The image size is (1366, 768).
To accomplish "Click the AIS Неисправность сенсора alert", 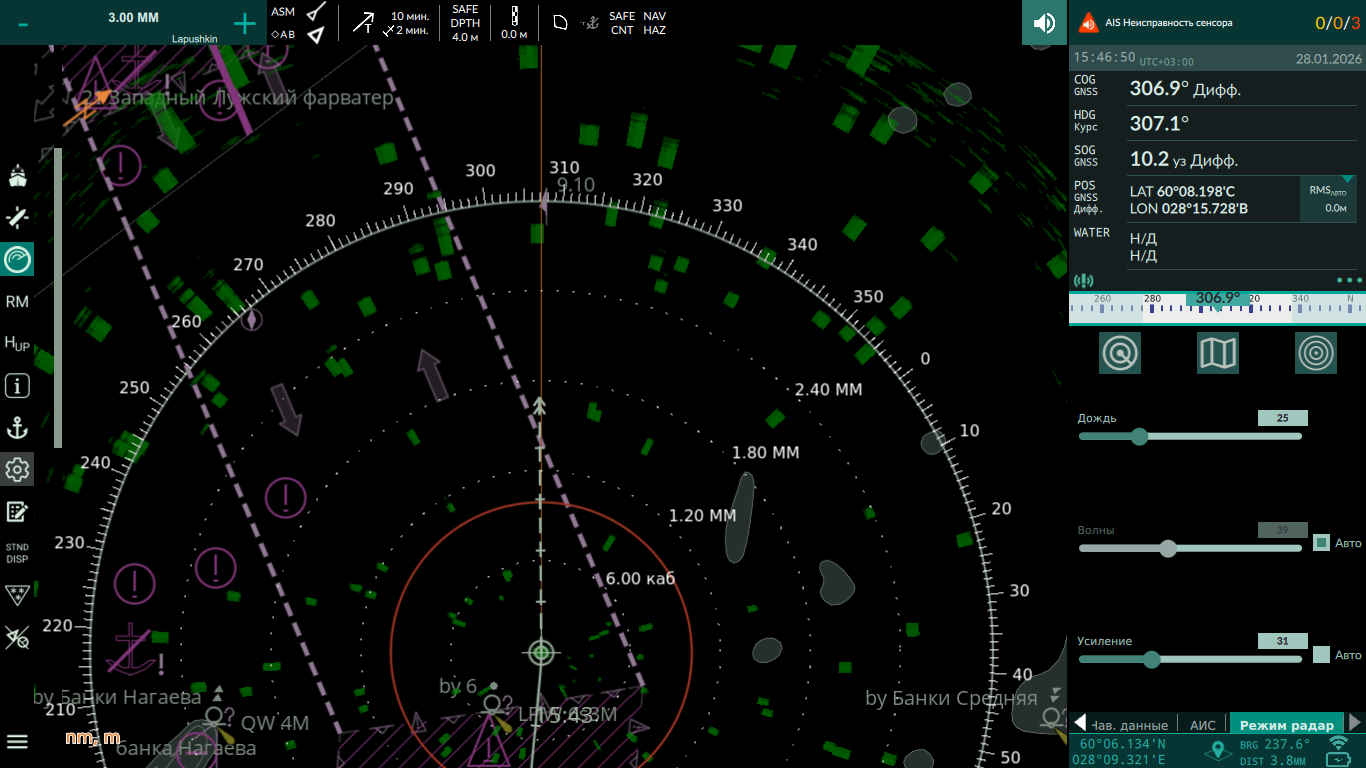I will (1168, 23).
